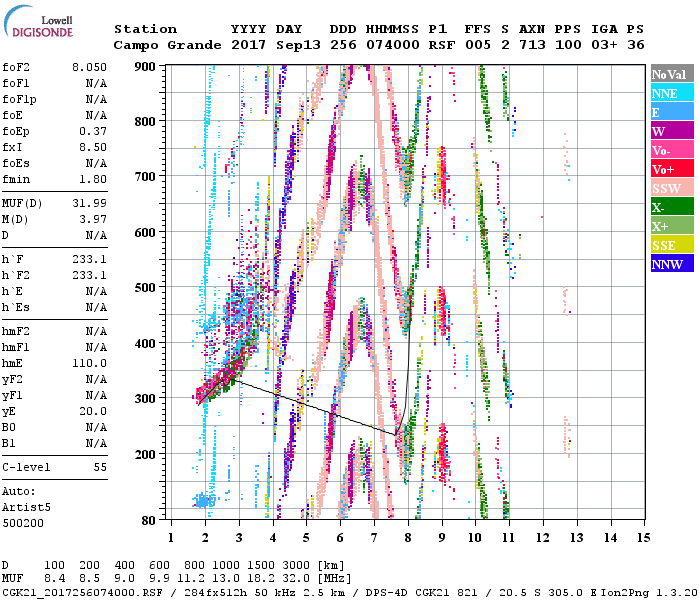Click the foEp value 0.37
This screenshot has height=600, width=700.
[x=93, y=131]
